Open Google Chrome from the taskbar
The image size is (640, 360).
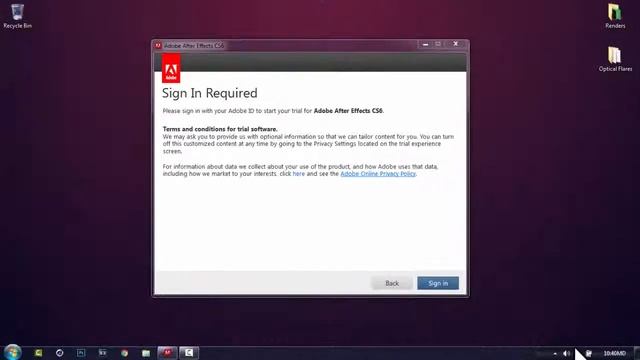coord(124,353)
